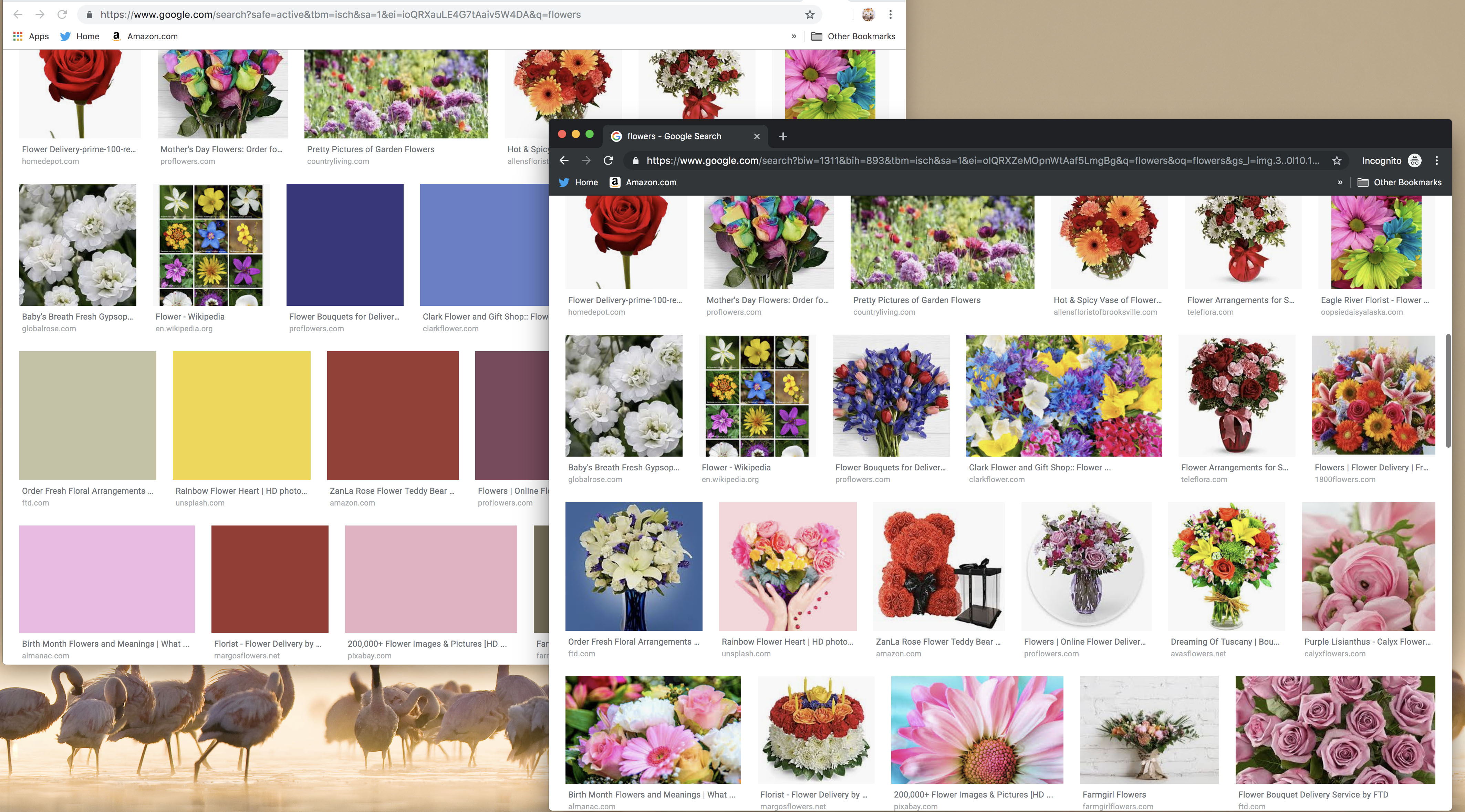The width and height of the screenshot is (1465, 812).
Task: Click the bookmark star in the address bar
Action: pyautogui.click(x=1336, y=160)
